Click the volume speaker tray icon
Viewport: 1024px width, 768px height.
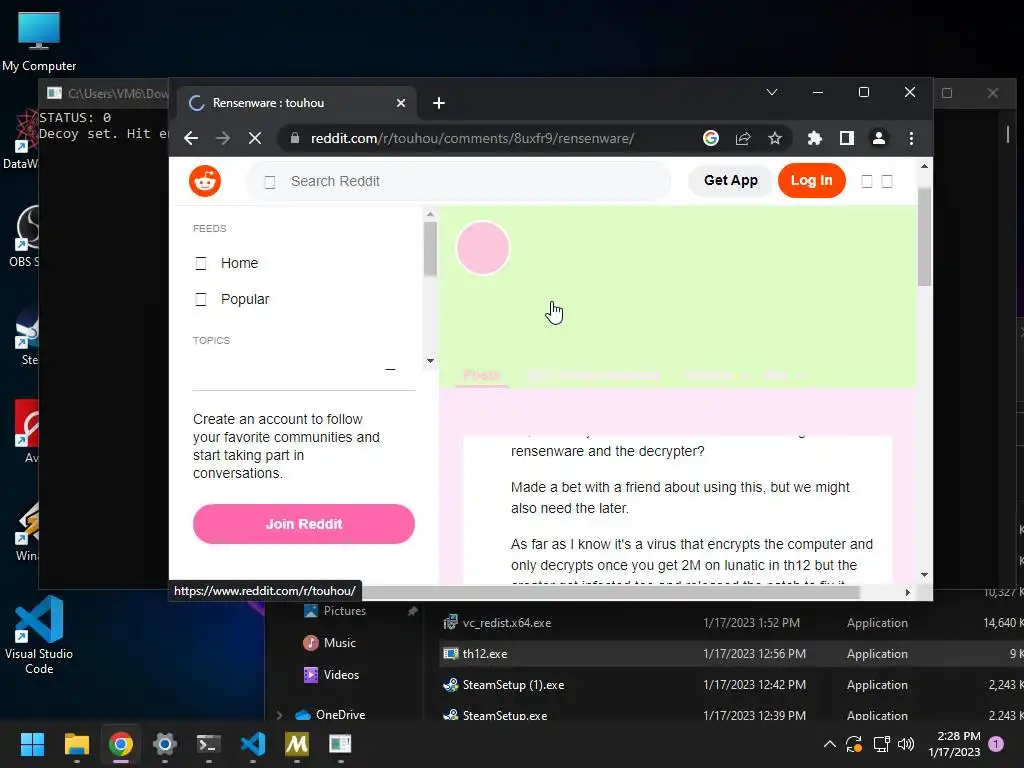coord(906,744)
